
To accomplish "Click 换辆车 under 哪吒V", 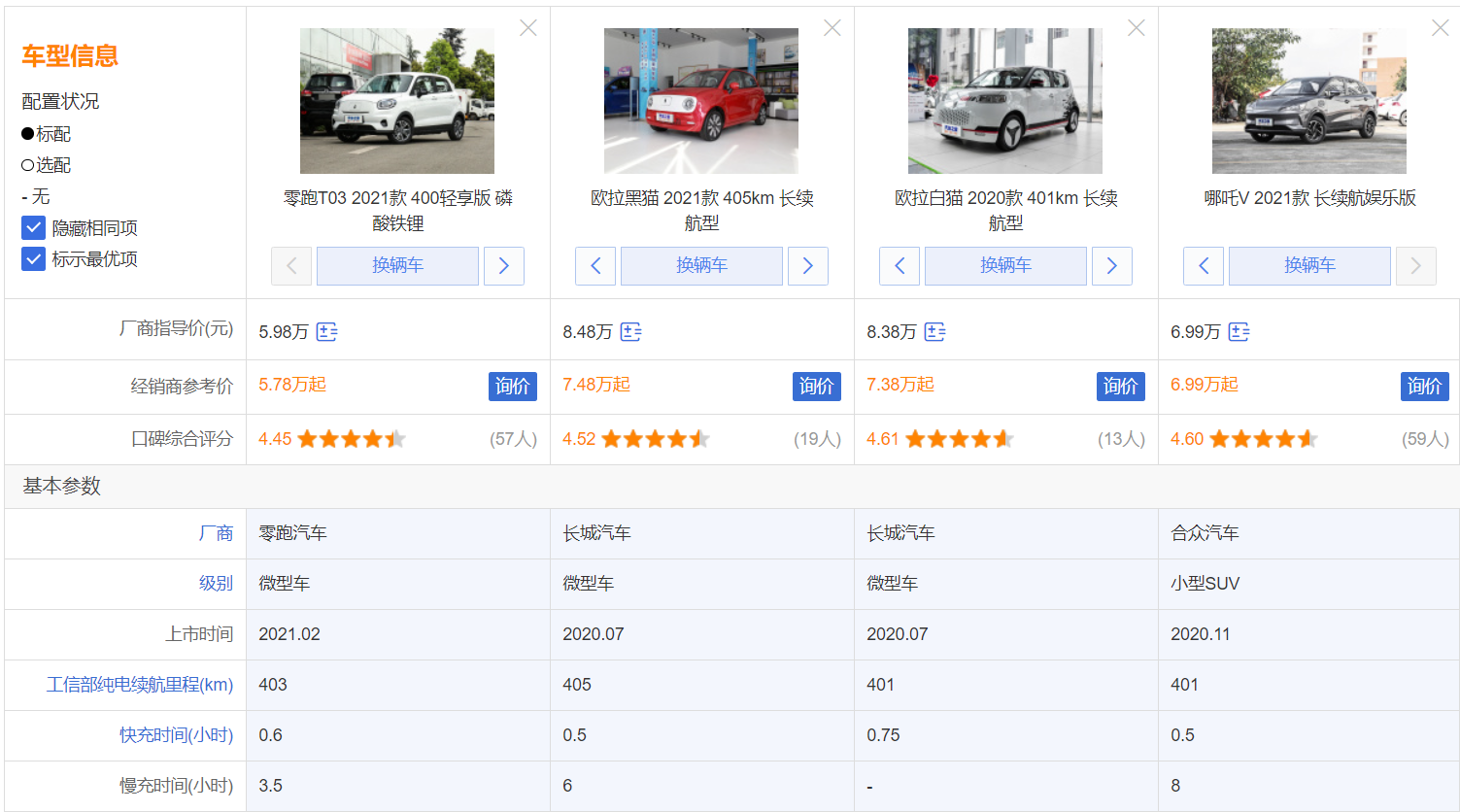I will point(1309,266).
